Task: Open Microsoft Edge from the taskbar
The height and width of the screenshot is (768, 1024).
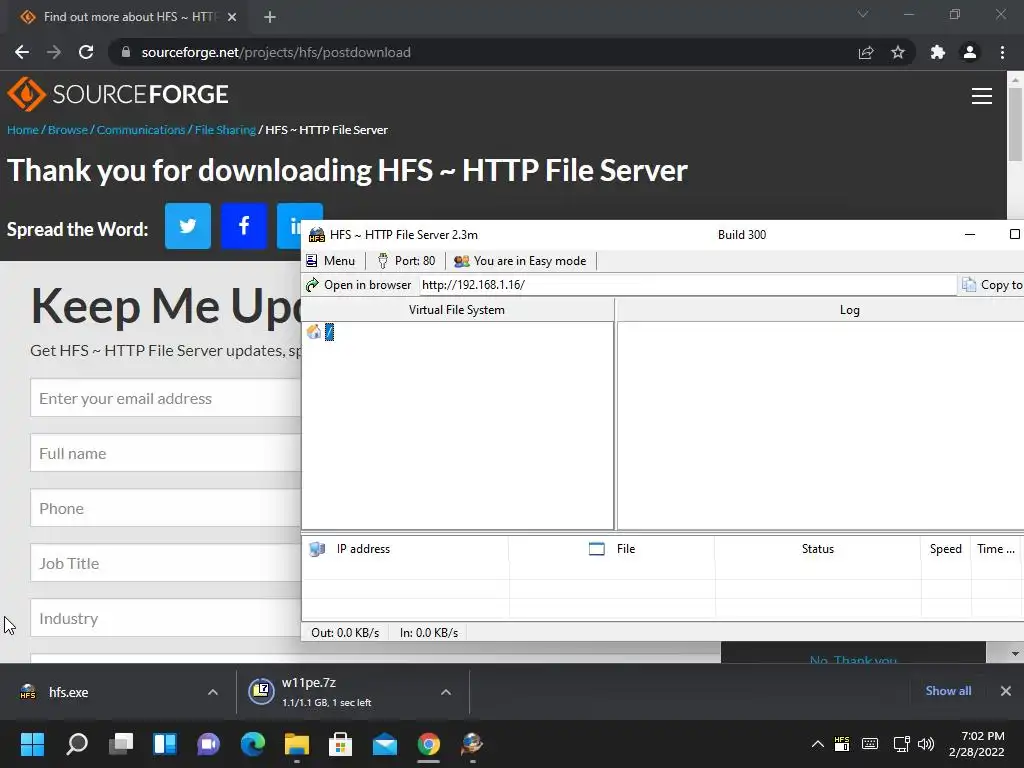Action: [x=253, y=744]
